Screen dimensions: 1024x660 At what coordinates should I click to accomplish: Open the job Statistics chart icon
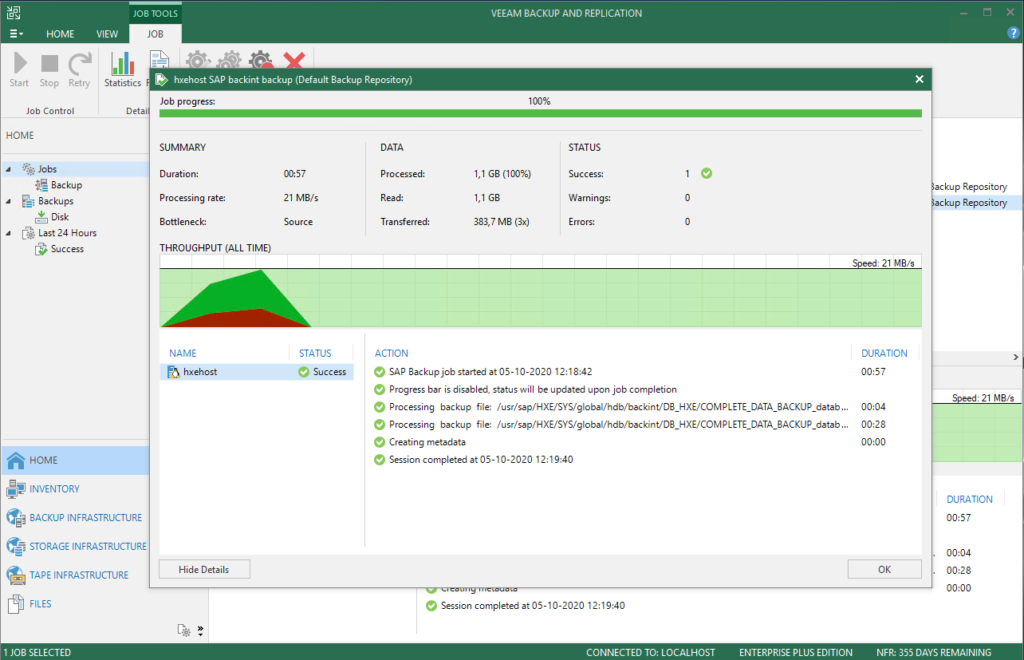pos(122,63)
